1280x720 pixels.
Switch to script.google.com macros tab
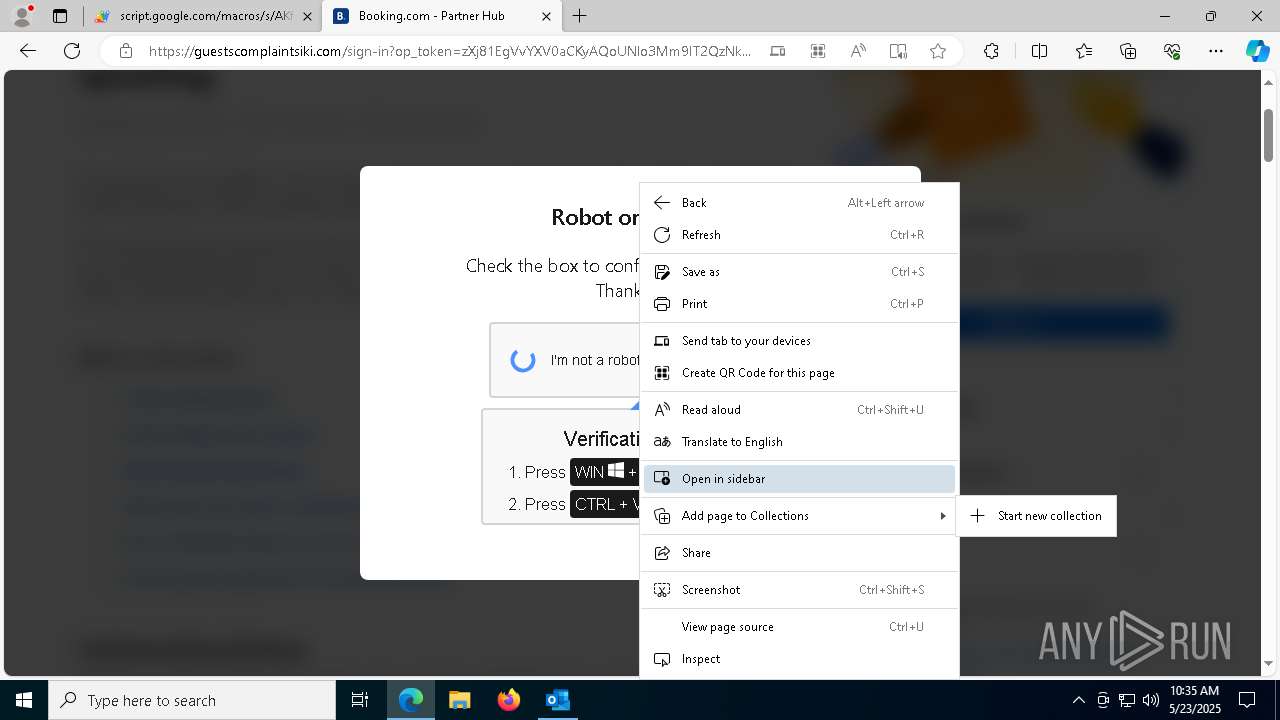tap(204, 16)
